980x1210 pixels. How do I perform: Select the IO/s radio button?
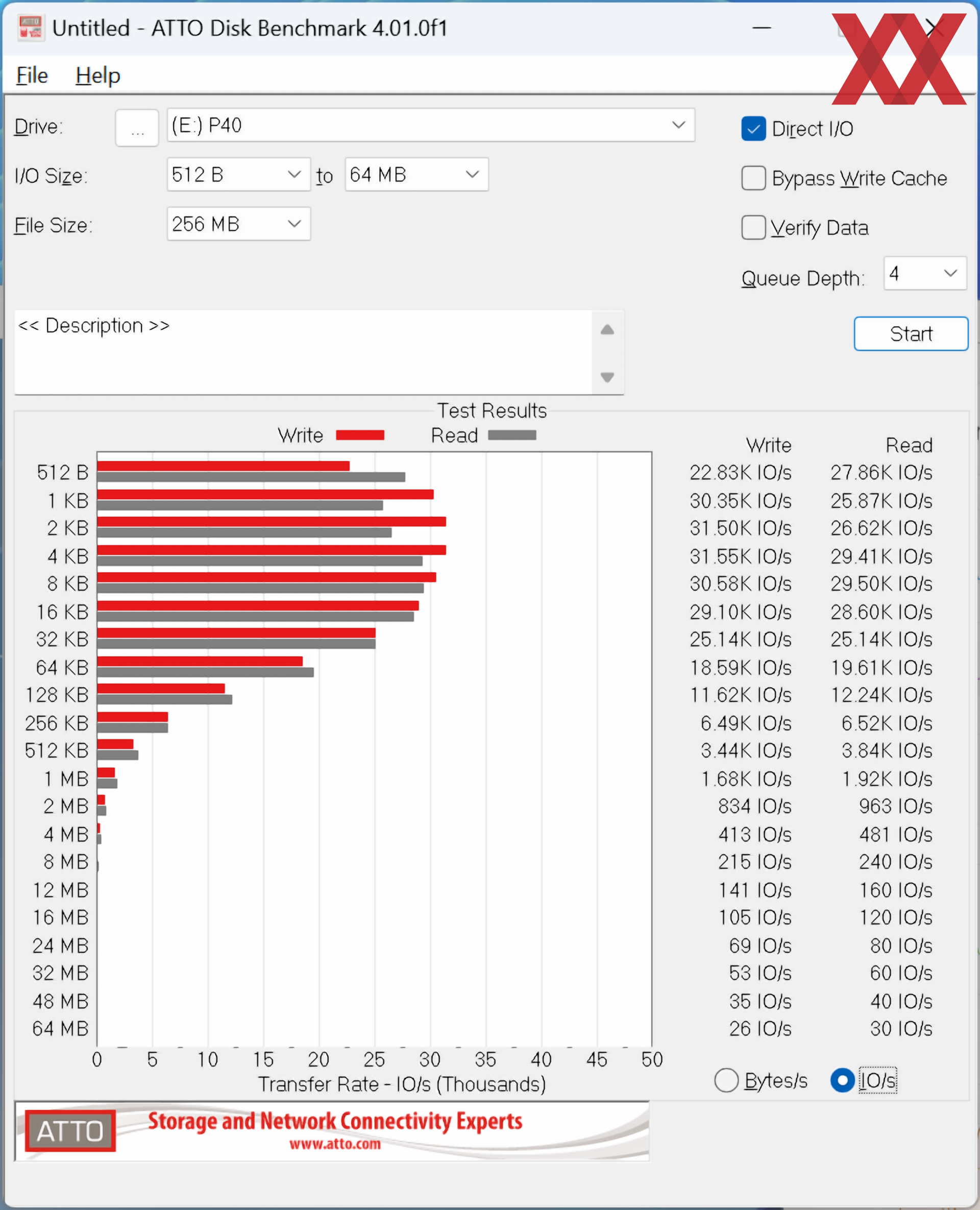point(842,1080)
